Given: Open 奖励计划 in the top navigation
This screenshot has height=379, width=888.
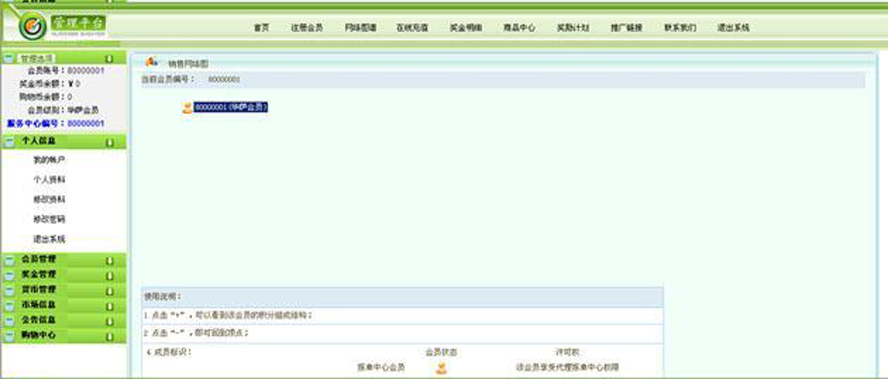Looking at the screenshot, I should (573, 27).
